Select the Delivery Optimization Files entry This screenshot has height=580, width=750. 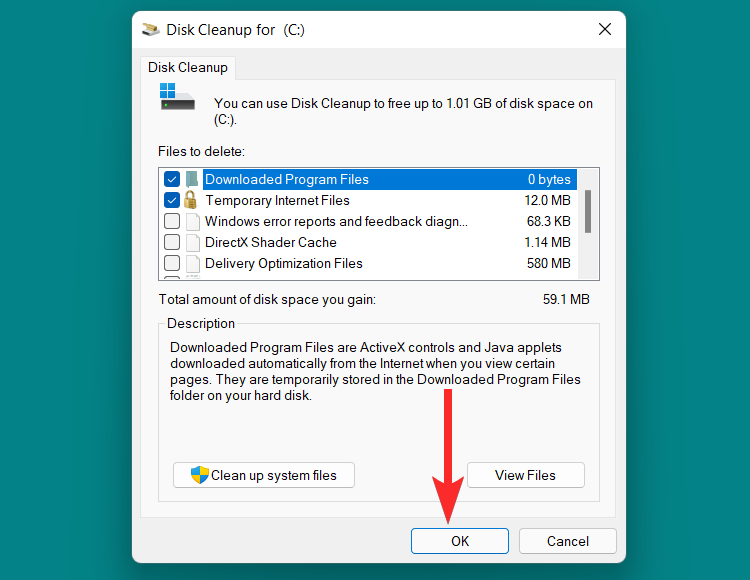[368, 263]
